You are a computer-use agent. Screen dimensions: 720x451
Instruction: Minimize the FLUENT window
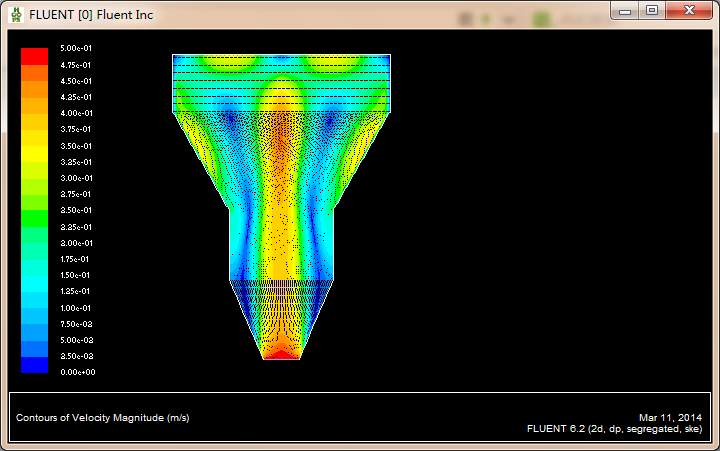[x=625, y=11]
